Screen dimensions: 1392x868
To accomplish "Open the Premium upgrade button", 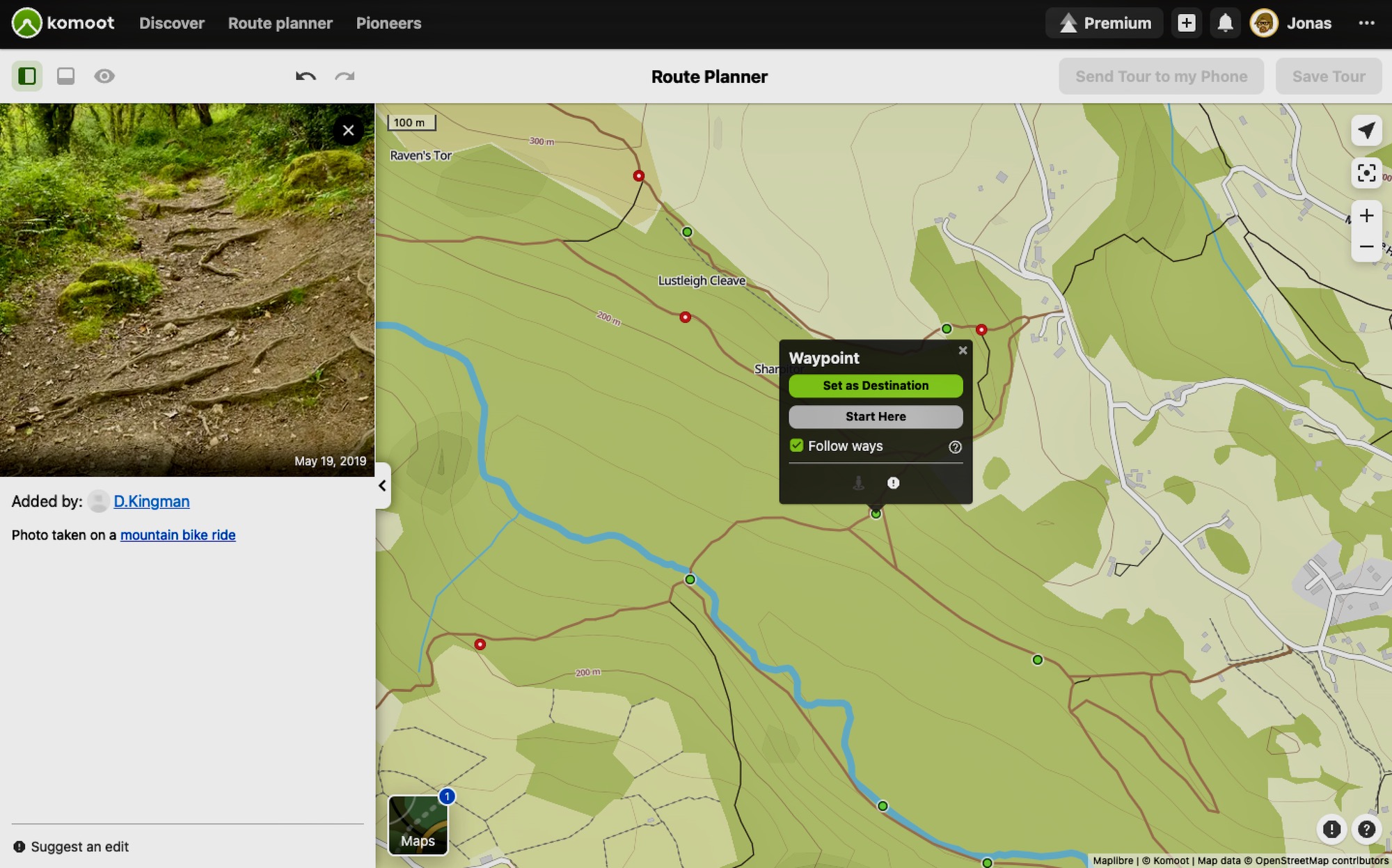I will point(1105,23).
